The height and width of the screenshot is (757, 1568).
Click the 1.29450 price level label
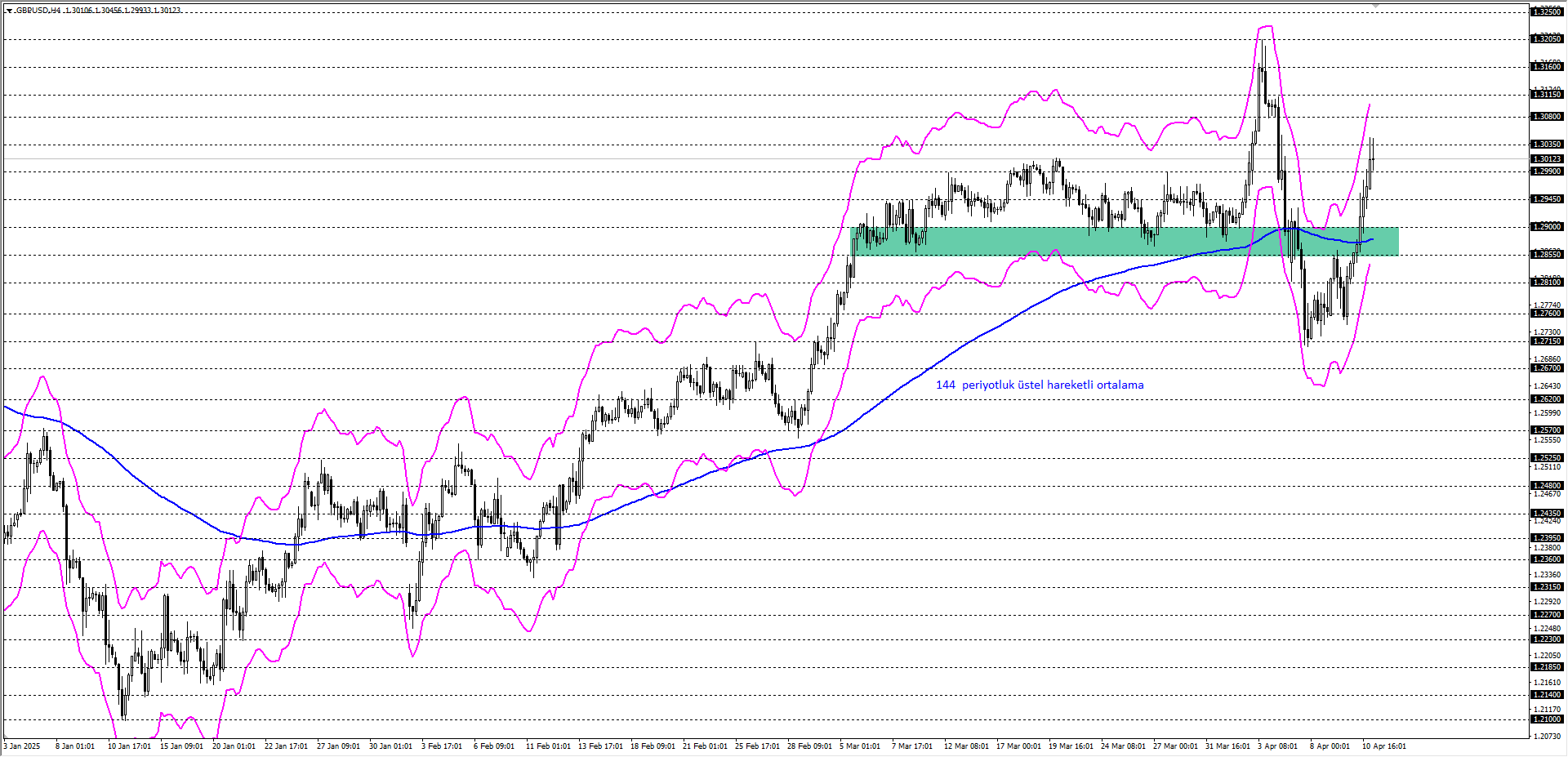[1547, 199]
